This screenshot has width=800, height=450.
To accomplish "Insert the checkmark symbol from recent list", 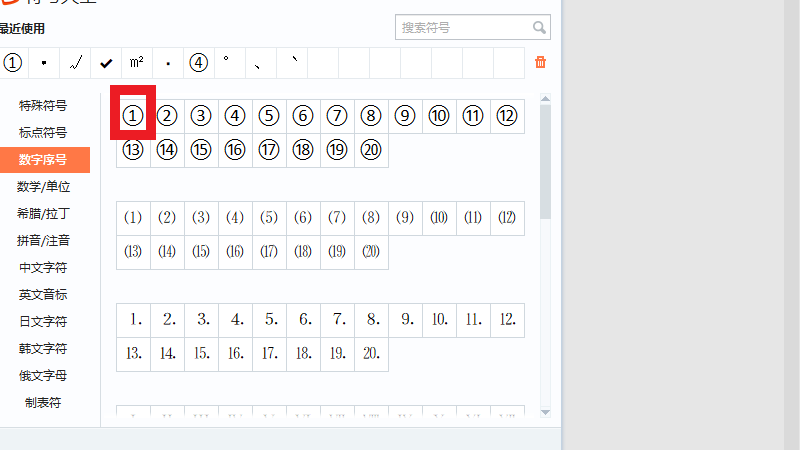I will click(106, 63).
